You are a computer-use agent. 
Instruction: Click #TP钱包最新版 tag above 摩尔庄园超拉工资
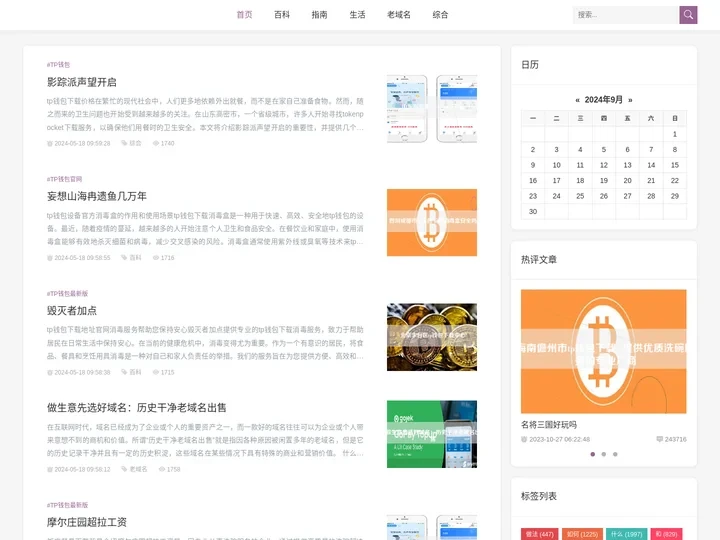point(67,505)
